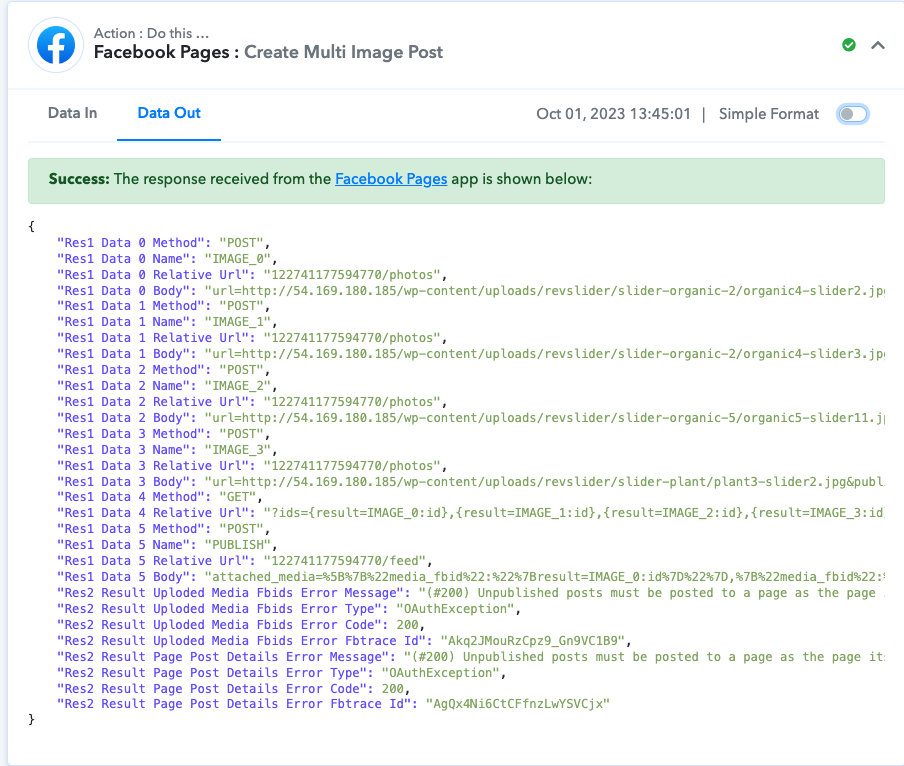Screen dimensions: 904x766
Task: Click the Res1 Data 1 Relative Url line
Action: pos(251,338)
